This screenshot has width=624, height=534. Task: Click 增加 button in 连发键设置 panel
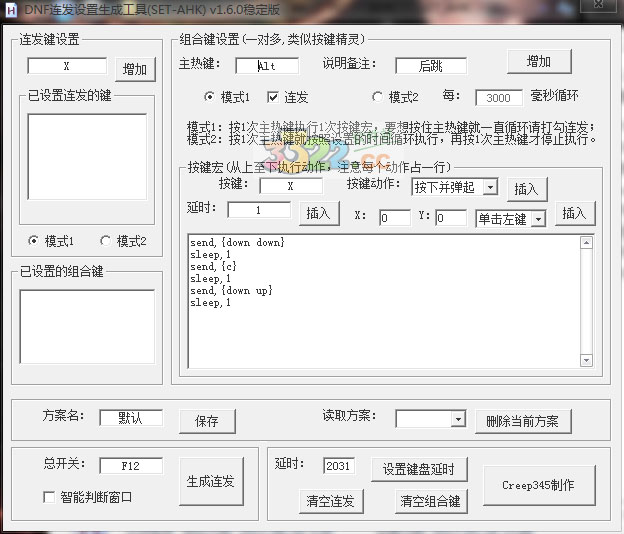click(x=135, y=70)
